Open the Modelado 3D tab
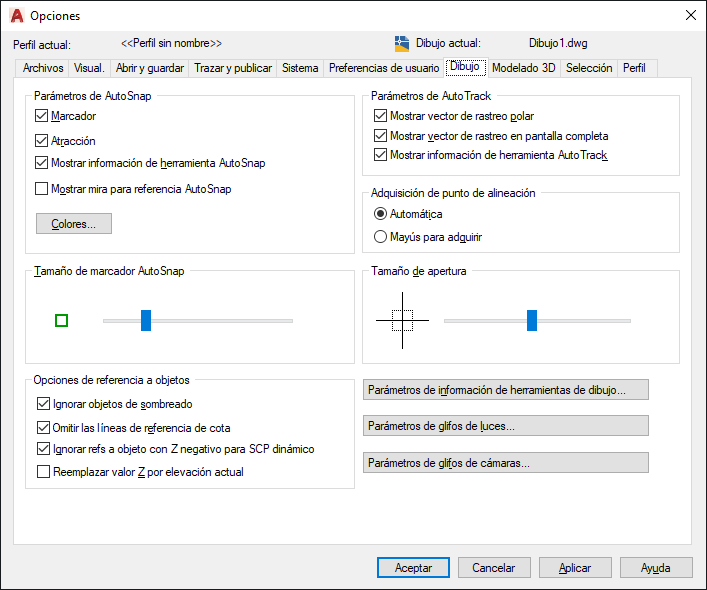This screenshot has width=707, height=590. click(523, 68)
